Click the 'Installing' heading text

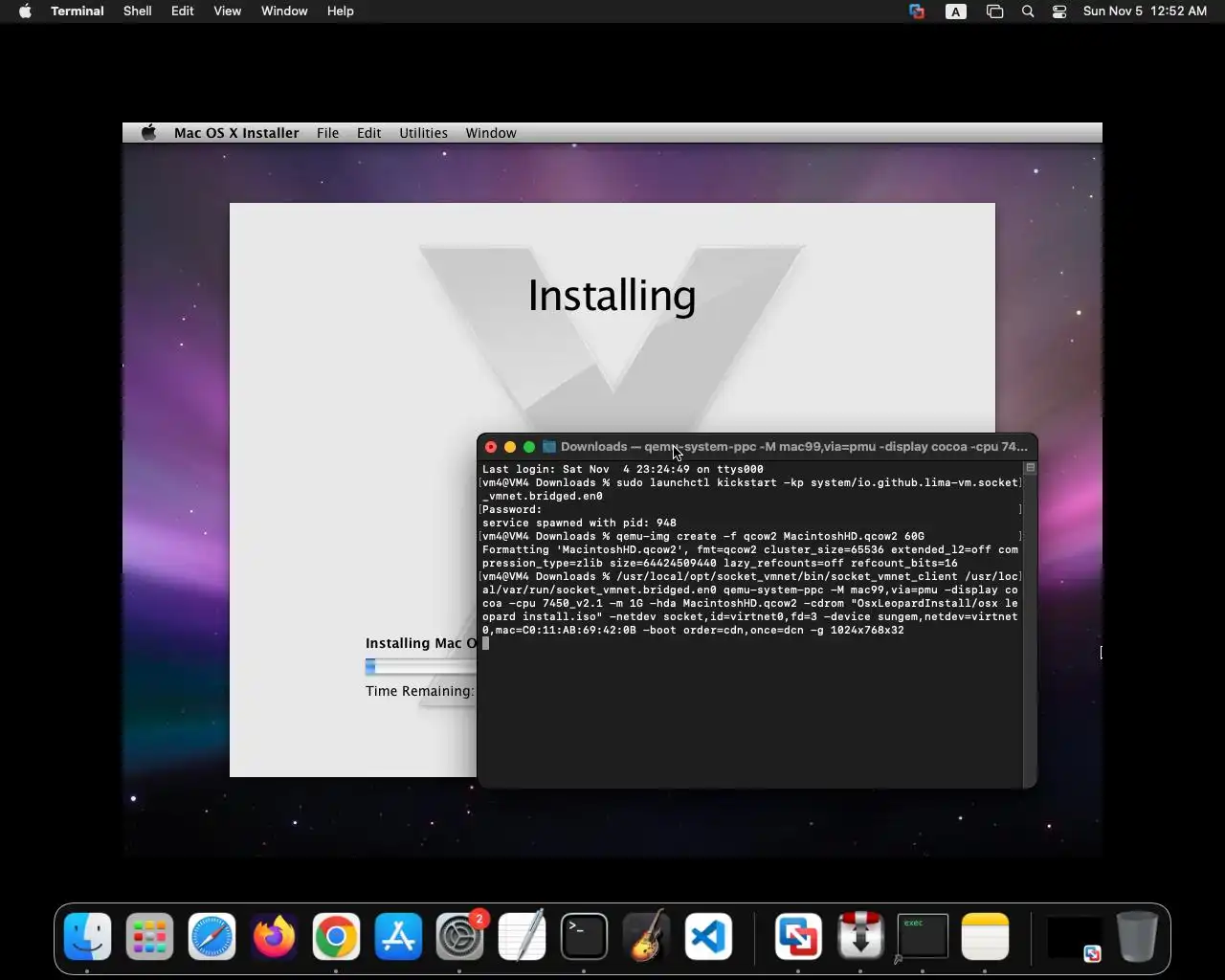tap(612, 296)
